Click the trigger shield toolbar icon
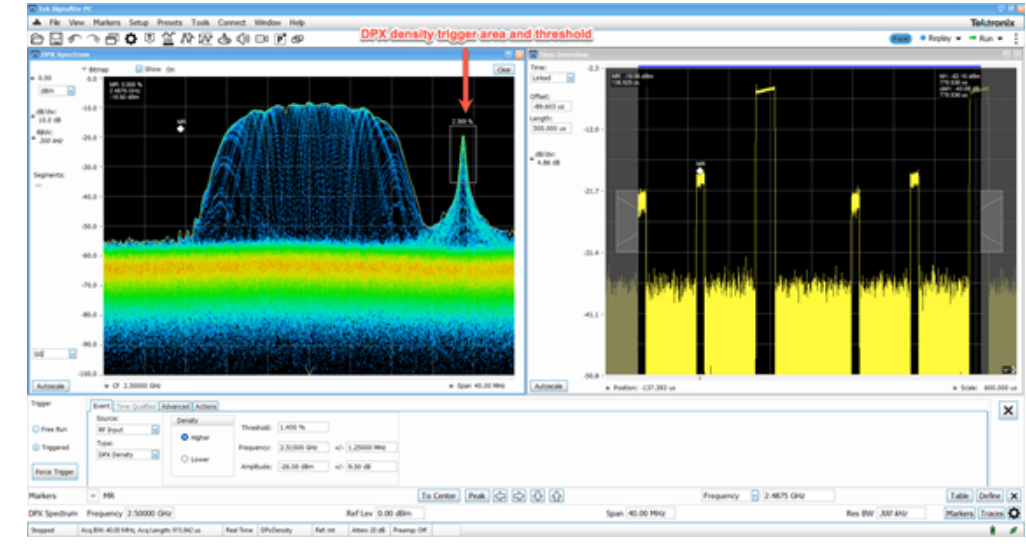This screenshot has height=548, width=1026. 149,39
